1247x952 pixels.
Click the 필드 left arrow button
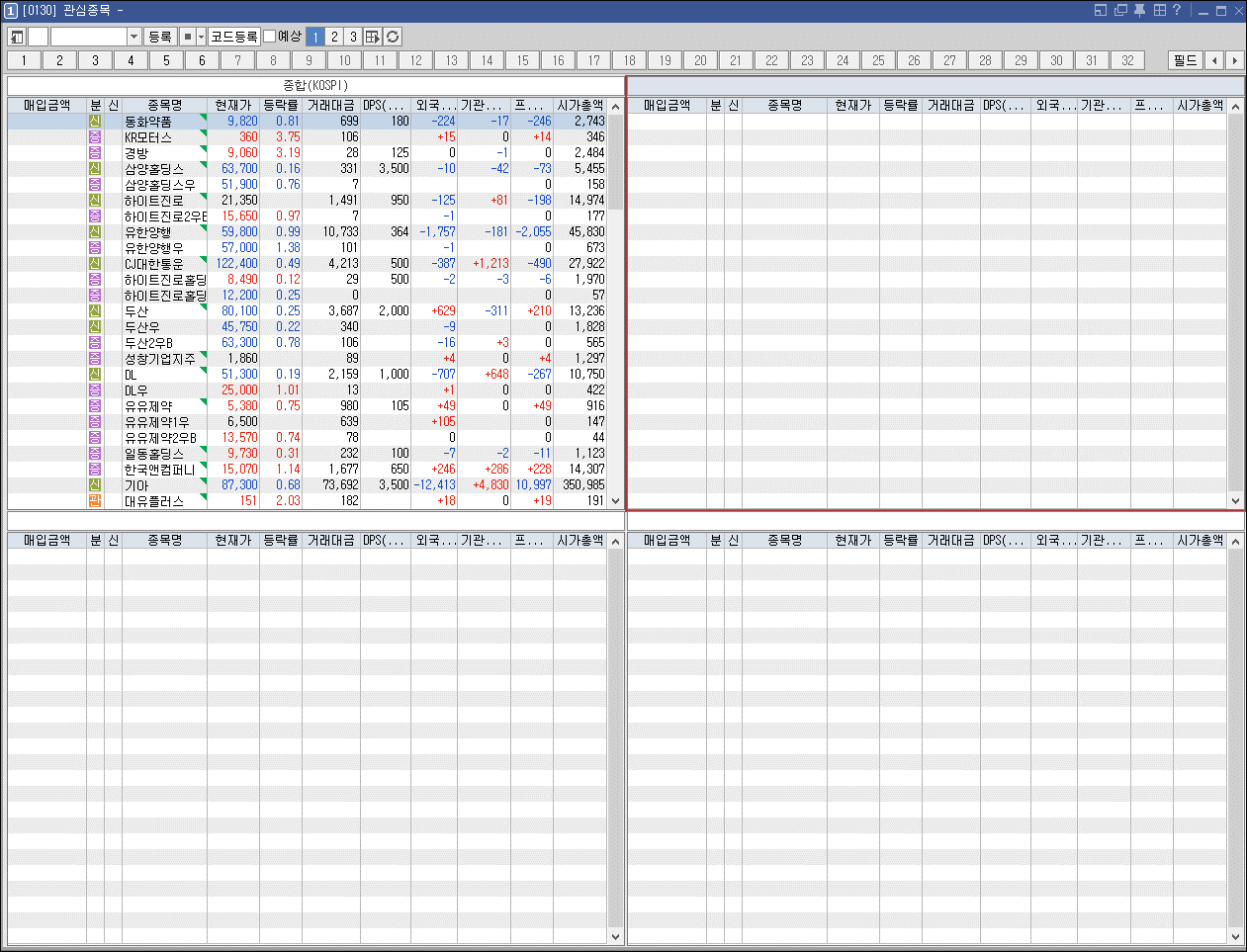(x=1214, y=60)
